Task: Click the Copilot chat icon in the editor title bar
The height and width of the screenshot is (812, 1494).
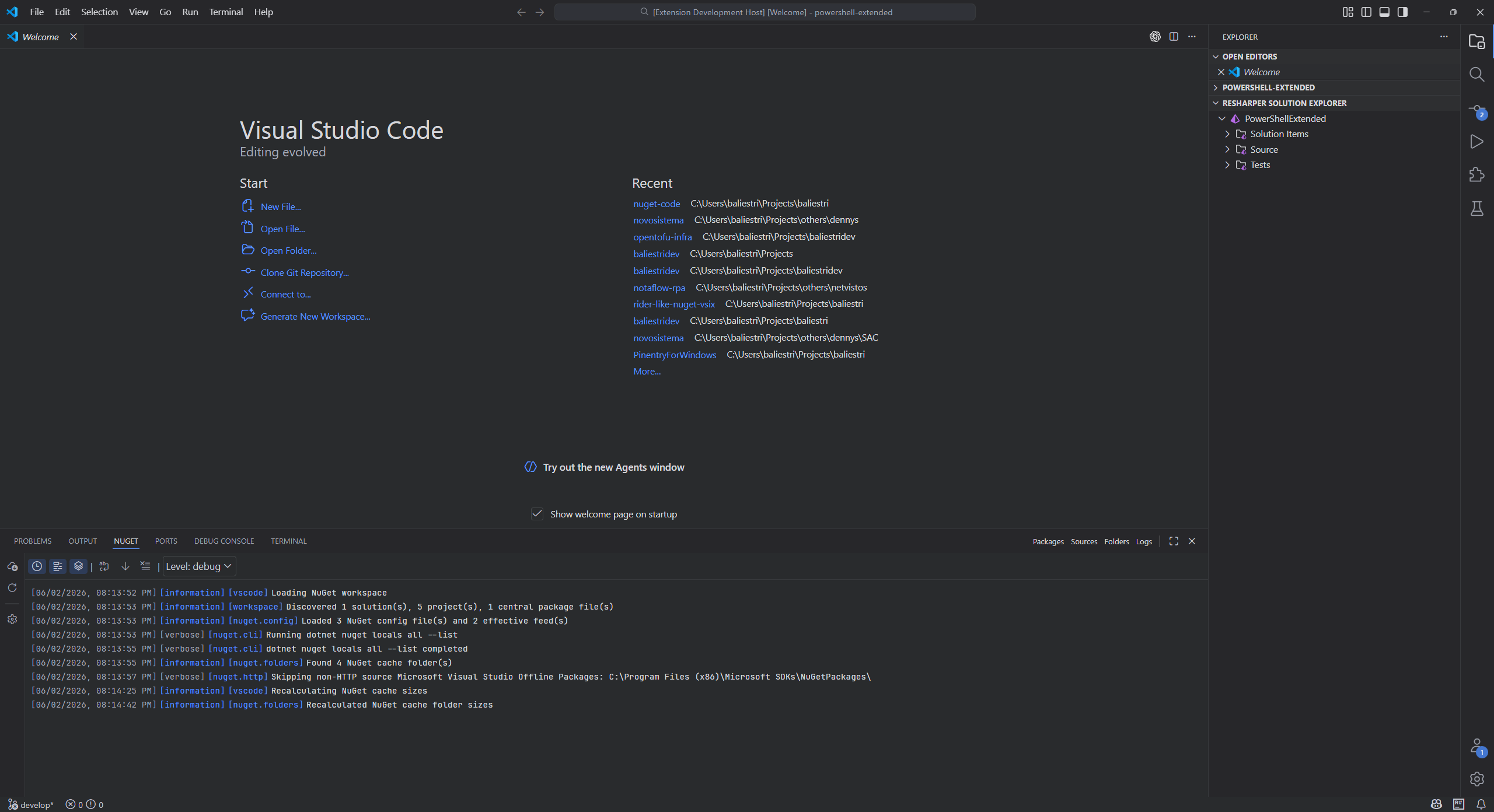Action: 1155,37
